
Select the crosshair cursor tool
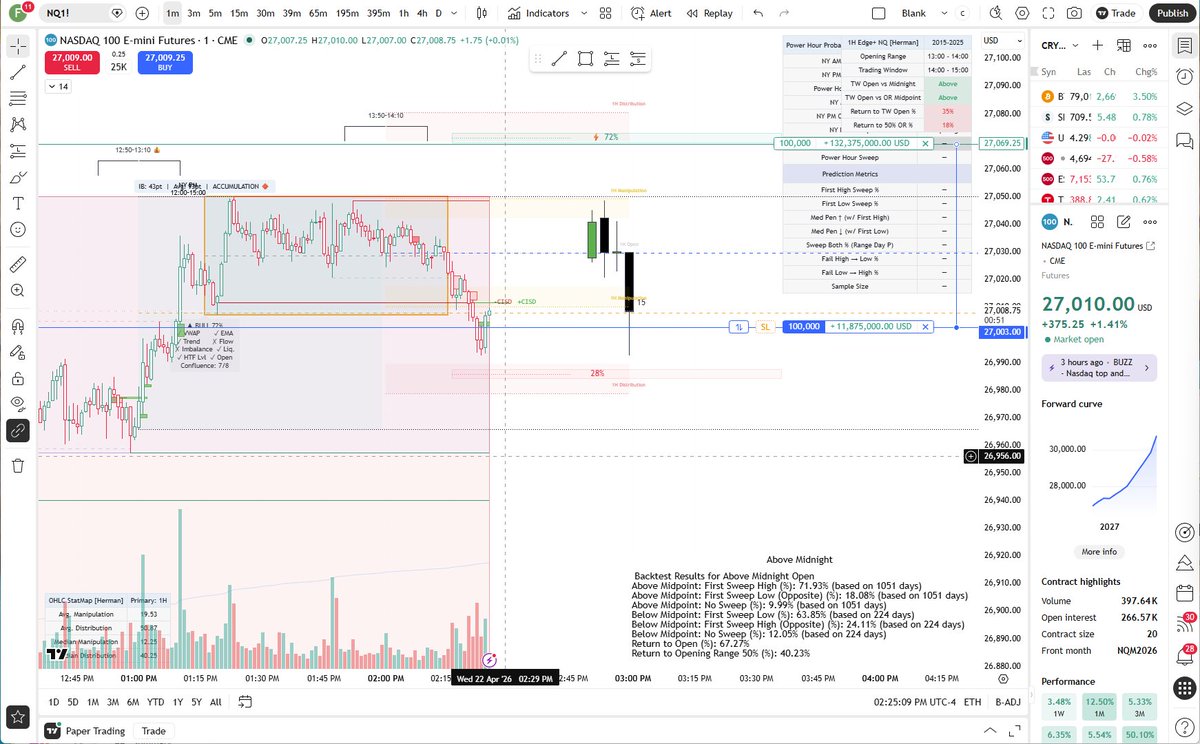pos(18,46)
